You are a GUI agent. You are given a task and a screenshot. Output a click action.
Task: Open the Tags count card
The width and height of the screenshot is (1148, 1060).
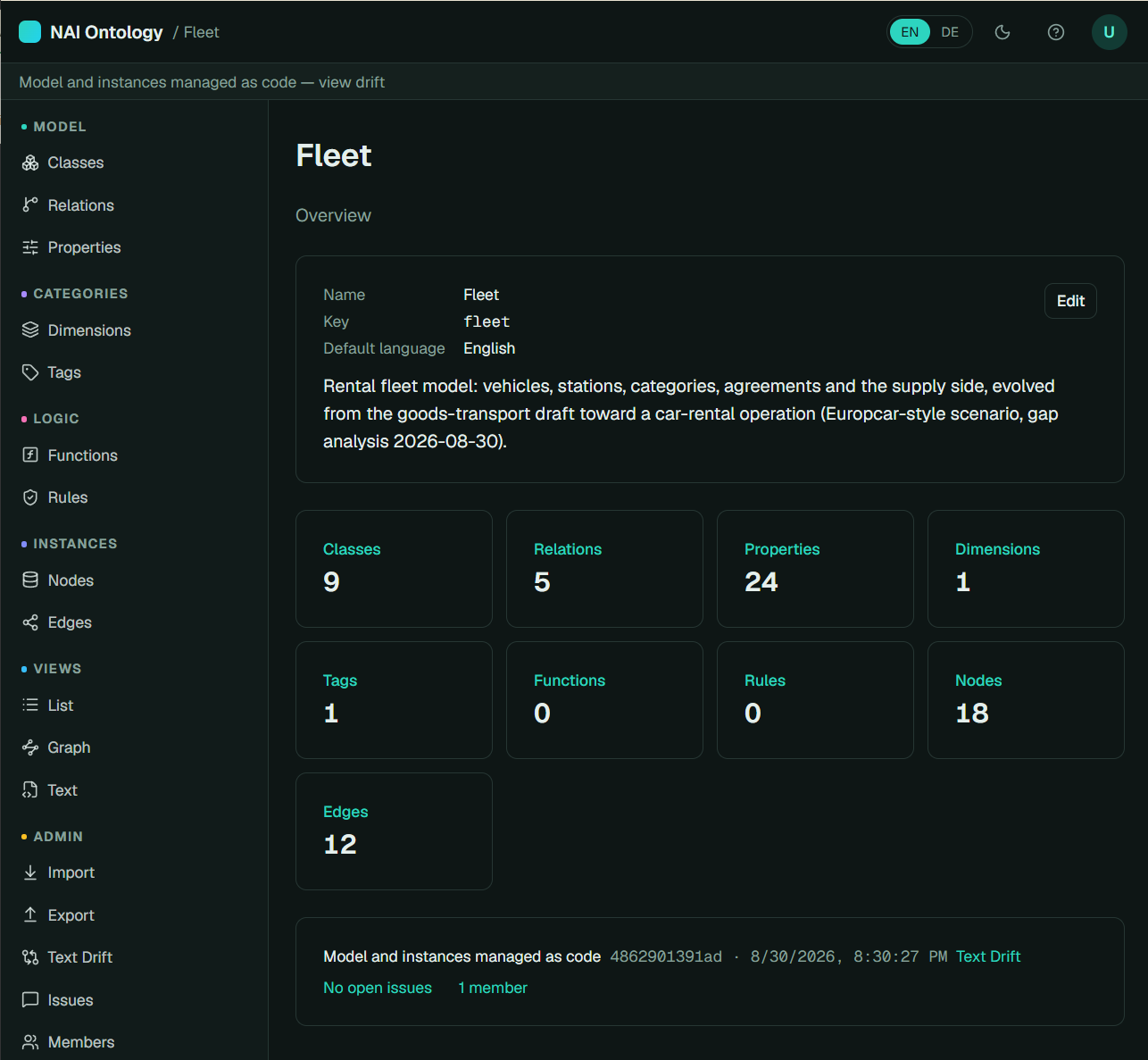[x=394, y=700]
